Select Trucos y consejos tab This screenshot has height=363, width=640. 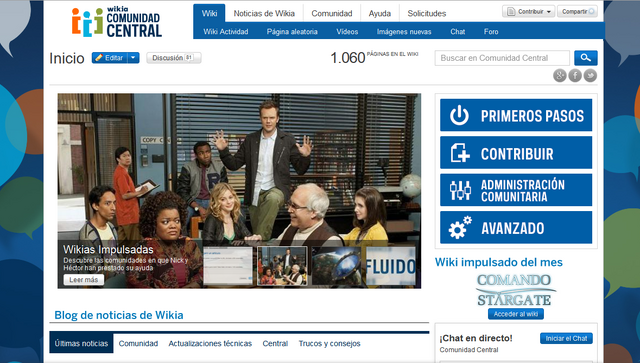pyautogui.click(x=329, y=343)
